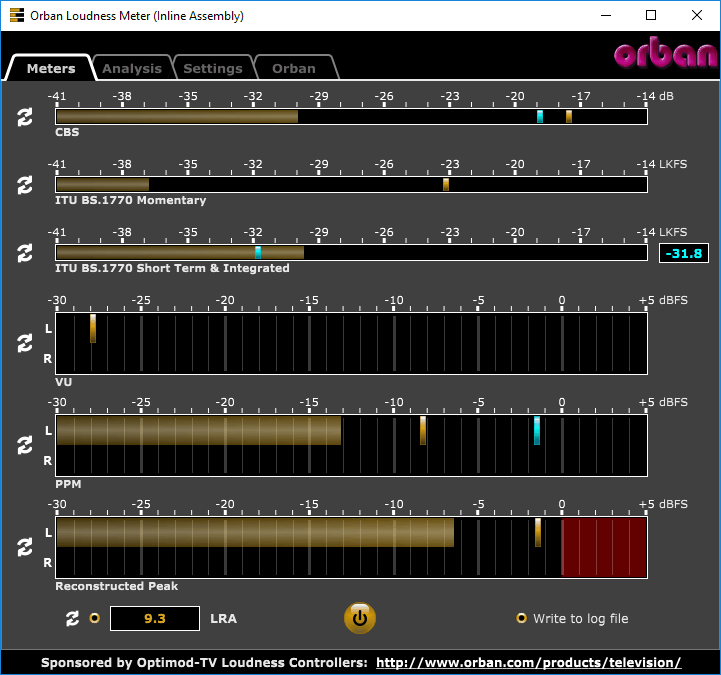This screenshot has height=675, width=721.
Task: Click the ITU BS.1770 Momentary label
Action: (131, 200)
